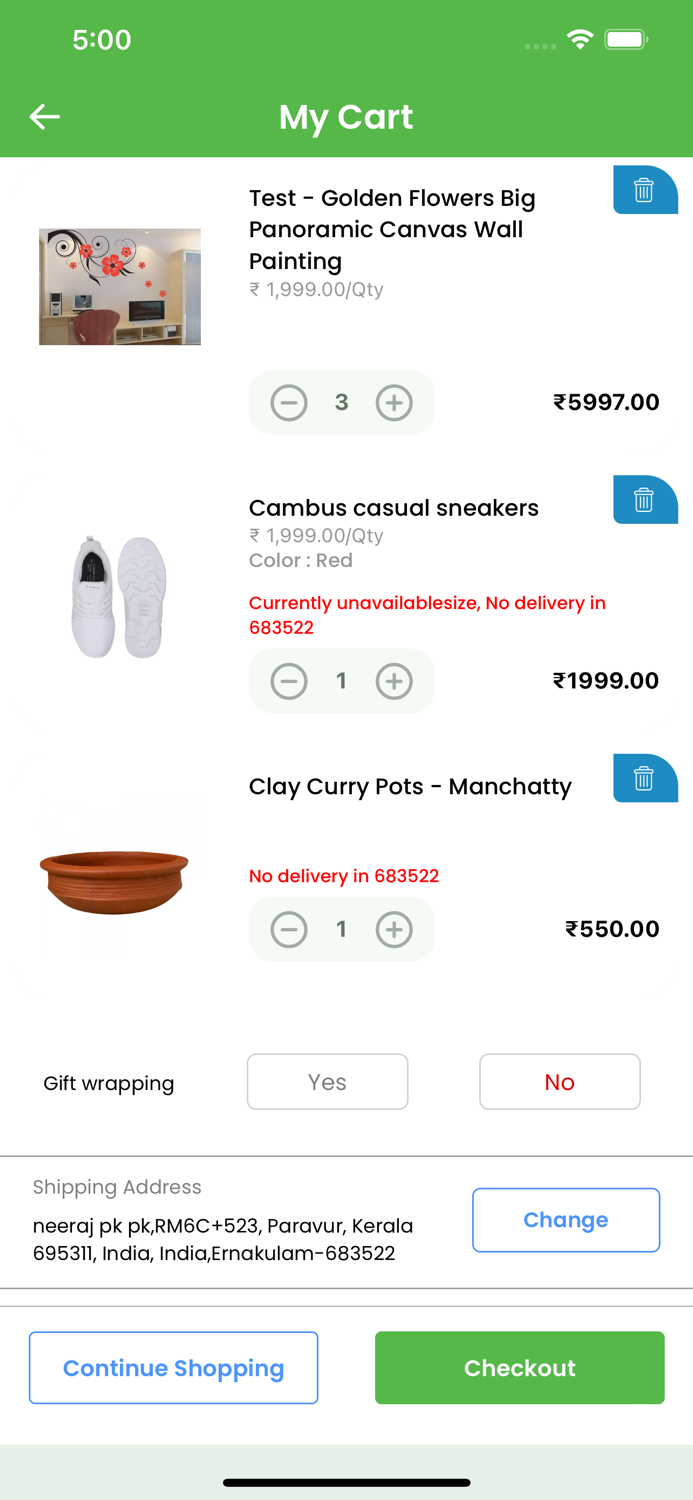This screenshot has width=693, height=1500.
Task: Open the sneakers product thumbnail
Action: pos(118,597)
